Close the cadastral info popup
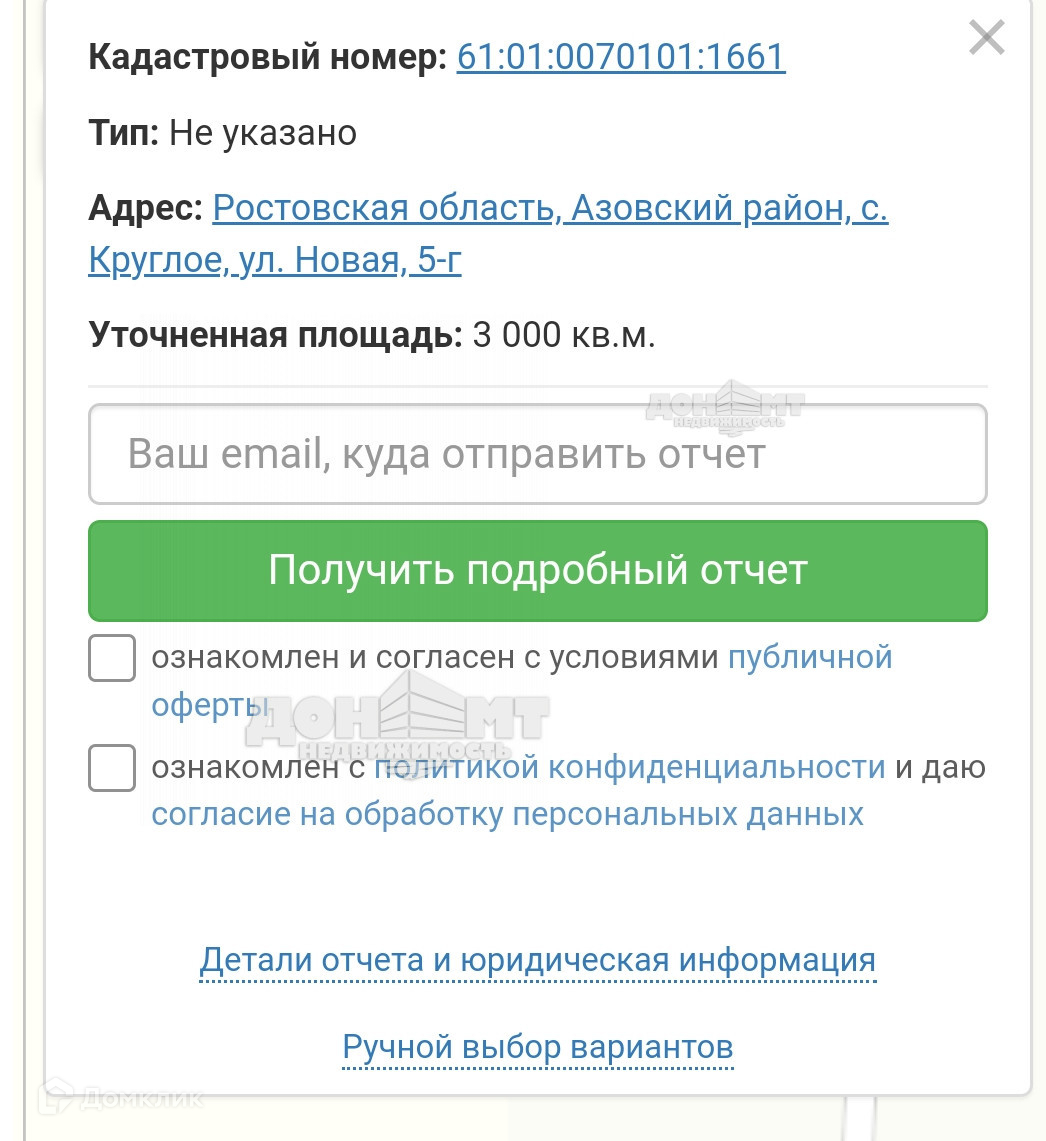Image resolution: width=1046 pixels, height=1141 pixels. 986,39
